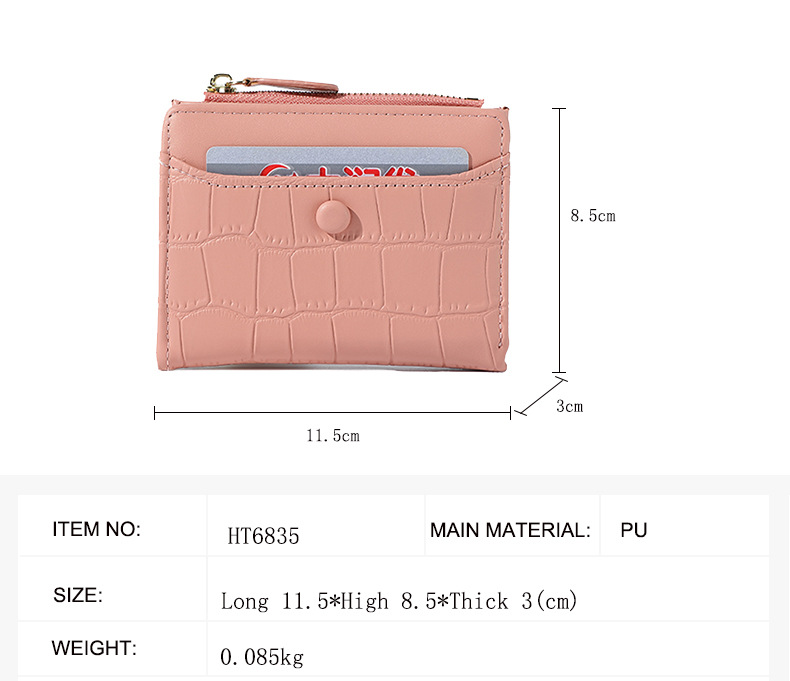This screenshot has width=790, height=681.
Task: Click the round snap button on wallet
Action: 333,217
